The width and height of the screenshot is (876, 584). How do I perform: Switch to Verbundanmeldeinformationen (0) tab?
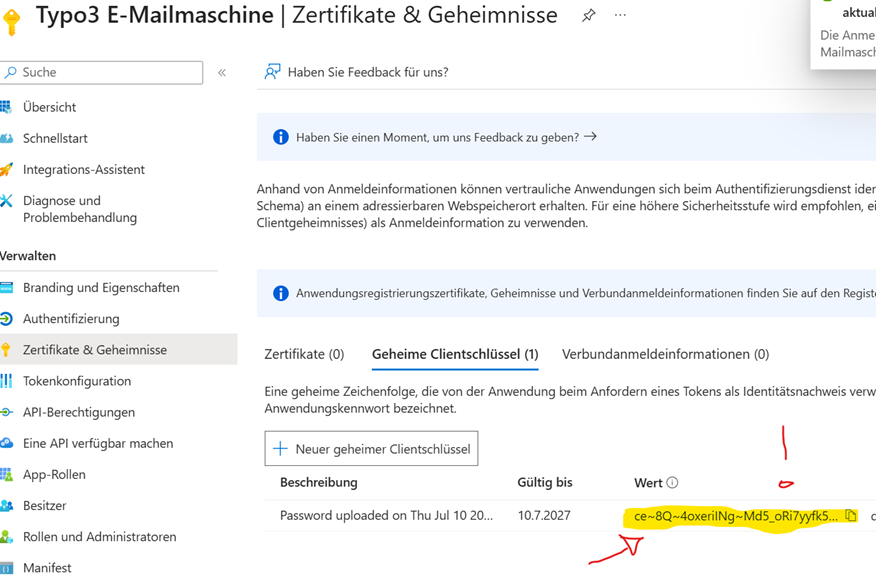coord(665,354)
